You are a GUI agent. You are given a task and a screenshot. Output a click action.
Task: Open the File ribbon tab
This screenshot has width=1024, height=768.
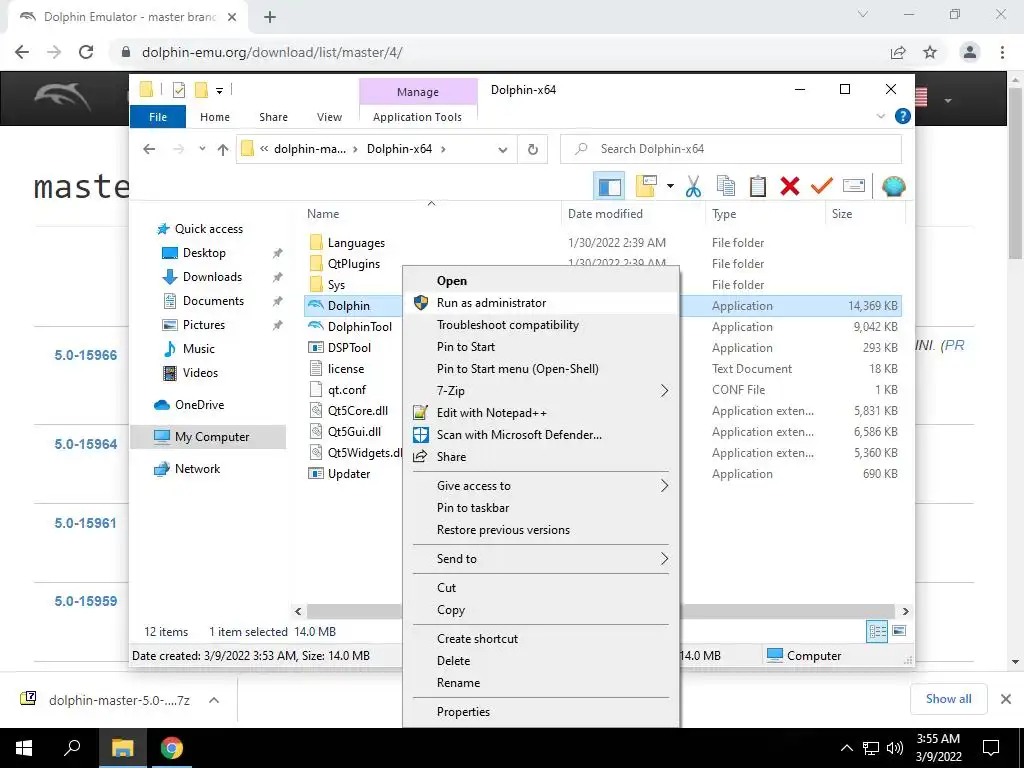158,117
